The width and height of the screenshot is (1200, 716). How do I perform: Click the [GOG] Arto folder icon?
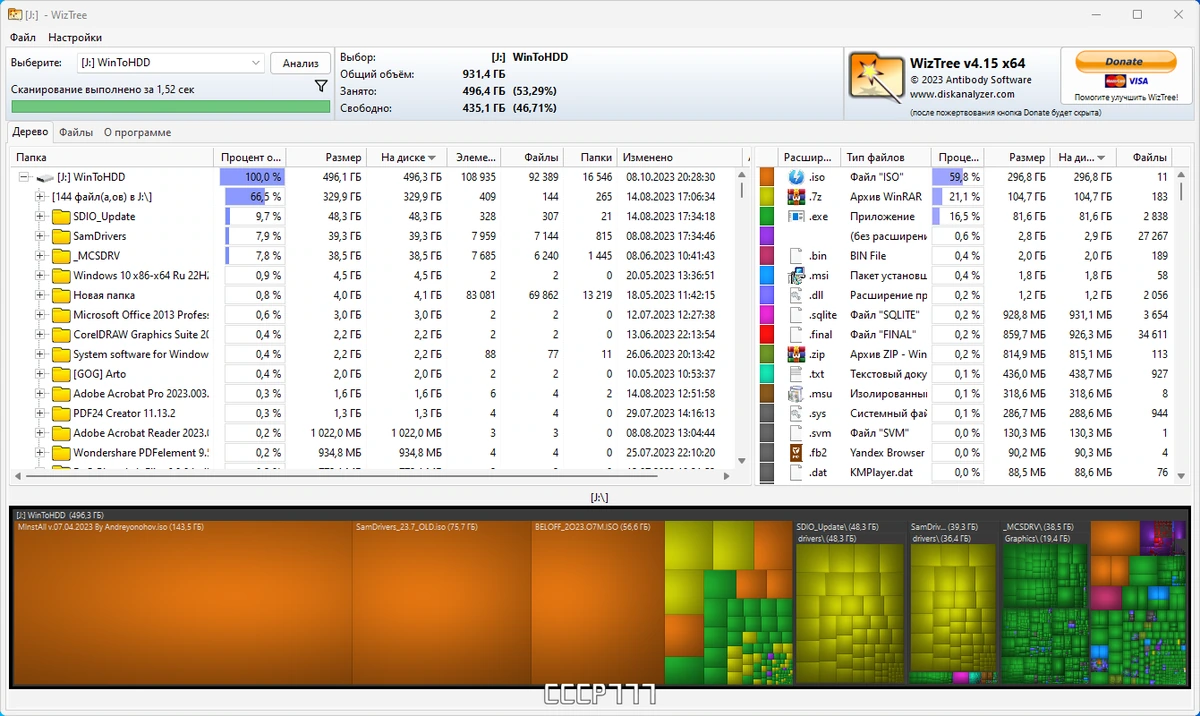61,374
